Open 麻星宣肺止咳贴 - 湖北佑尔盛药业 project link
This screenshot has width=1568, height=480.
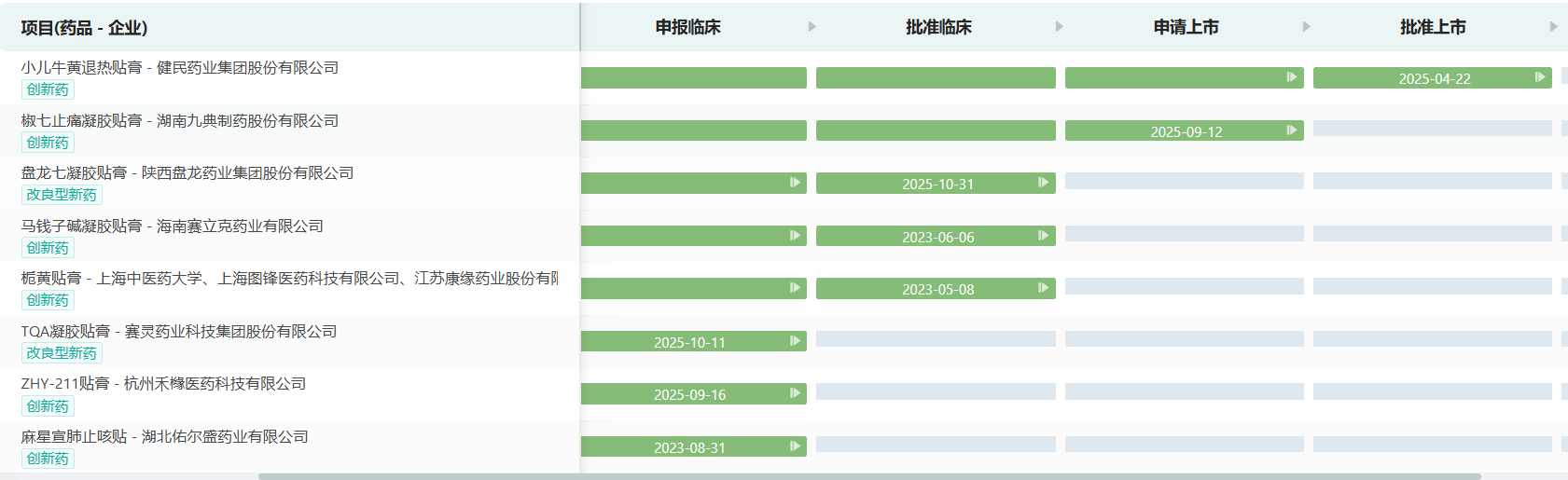coord(165,436)
